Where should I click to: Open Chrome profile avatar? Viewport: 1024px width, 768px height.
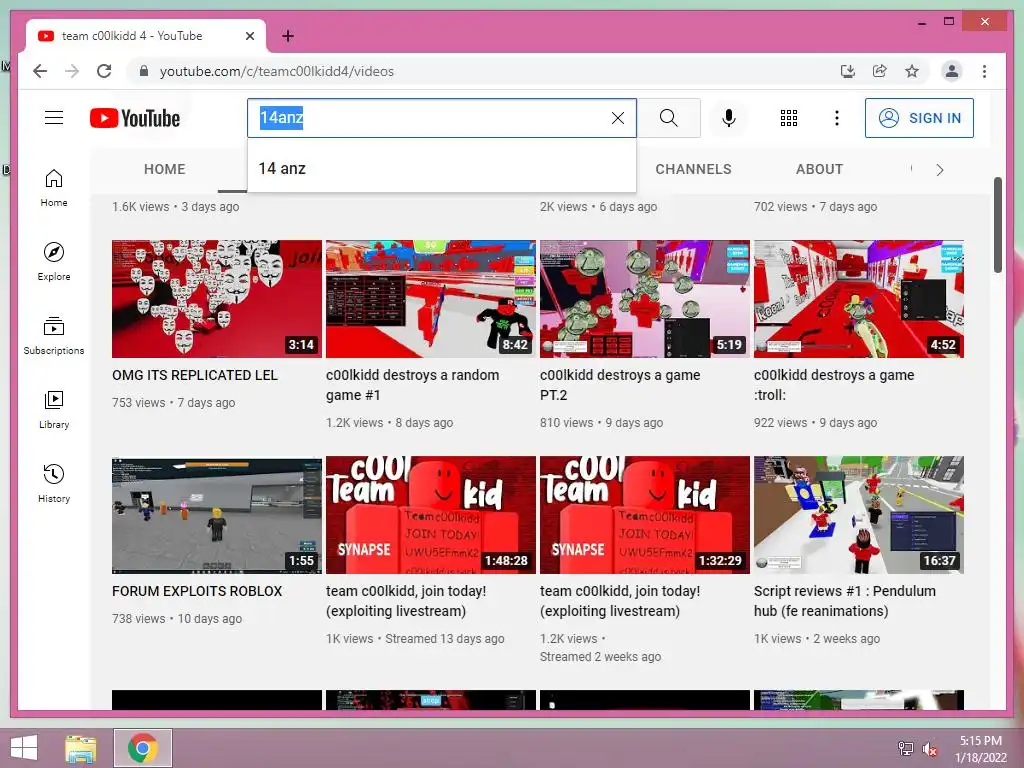click(x=952, y=71)
